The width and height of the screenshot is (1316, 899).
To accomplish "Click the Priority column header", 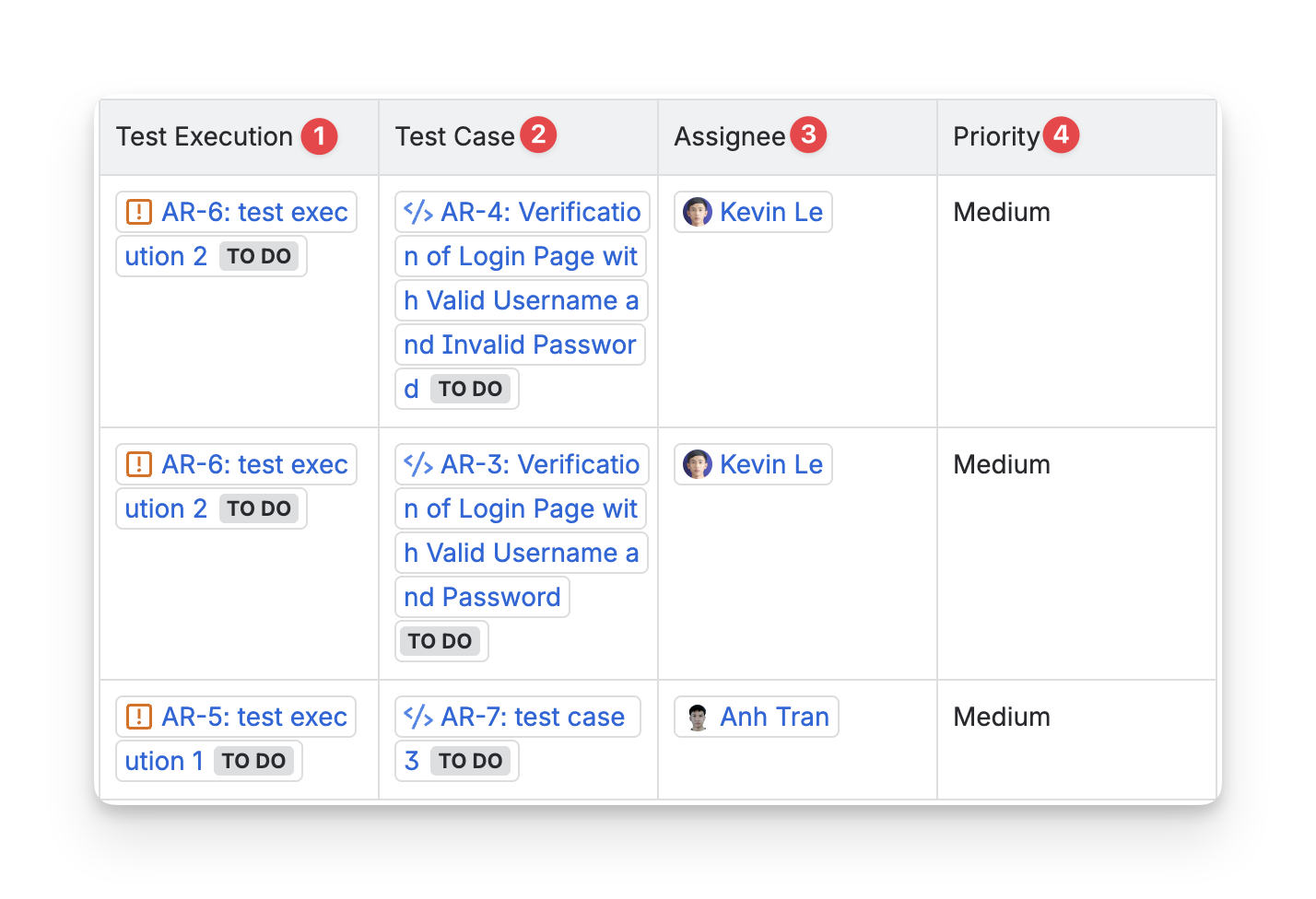I will 995,136.
